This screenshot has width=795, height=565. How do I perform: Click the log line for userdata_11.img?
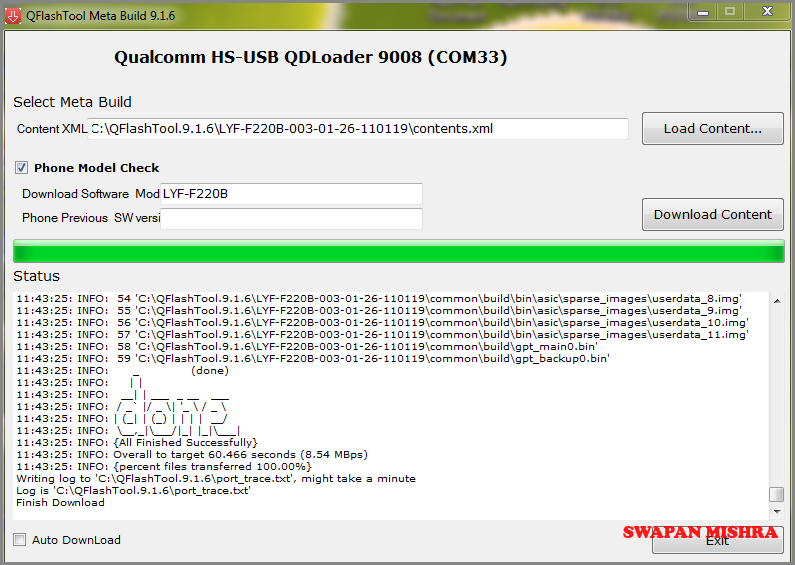point(382,335)
